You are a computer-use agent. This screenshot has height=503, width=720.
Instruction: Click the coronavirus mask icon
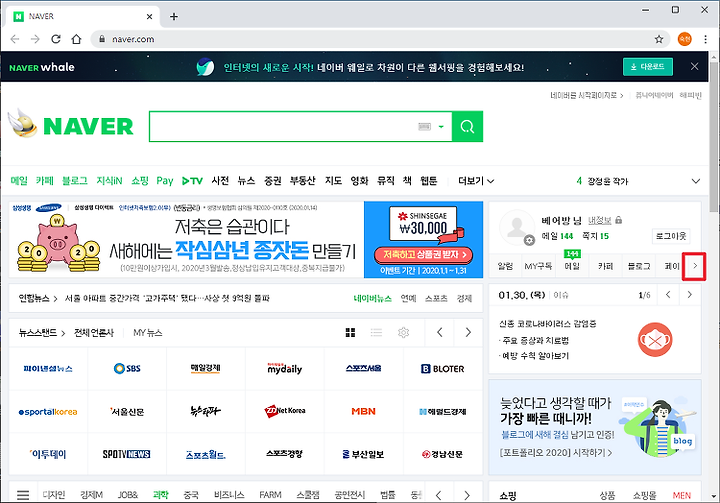655,340
